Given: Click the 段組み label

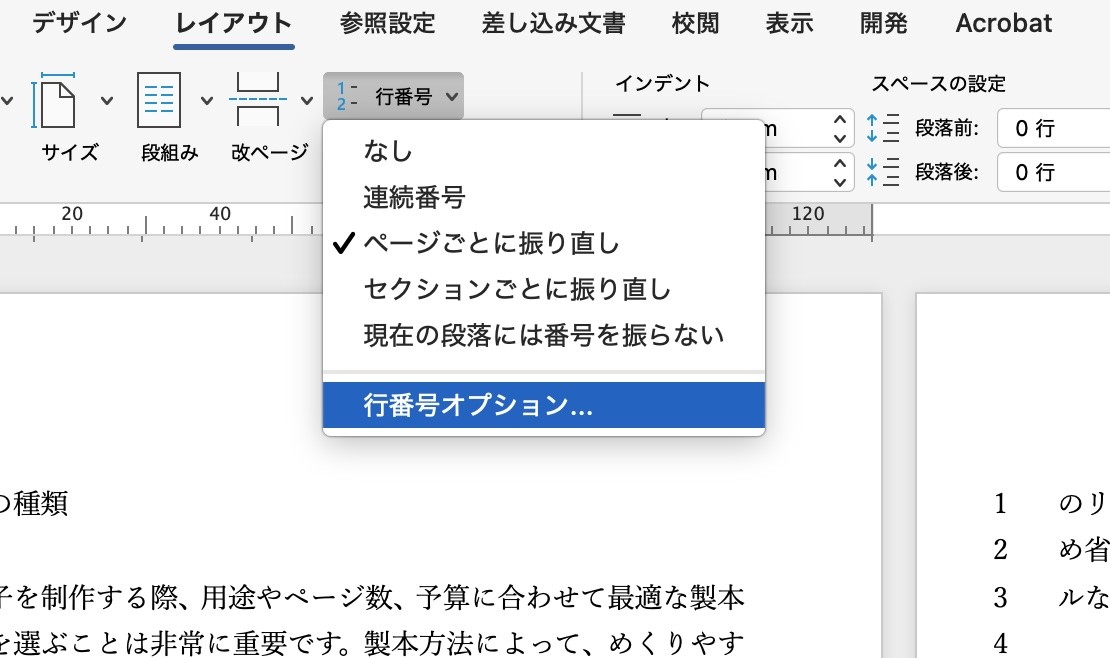Looking at the screenshot, I should coord(170,152).
